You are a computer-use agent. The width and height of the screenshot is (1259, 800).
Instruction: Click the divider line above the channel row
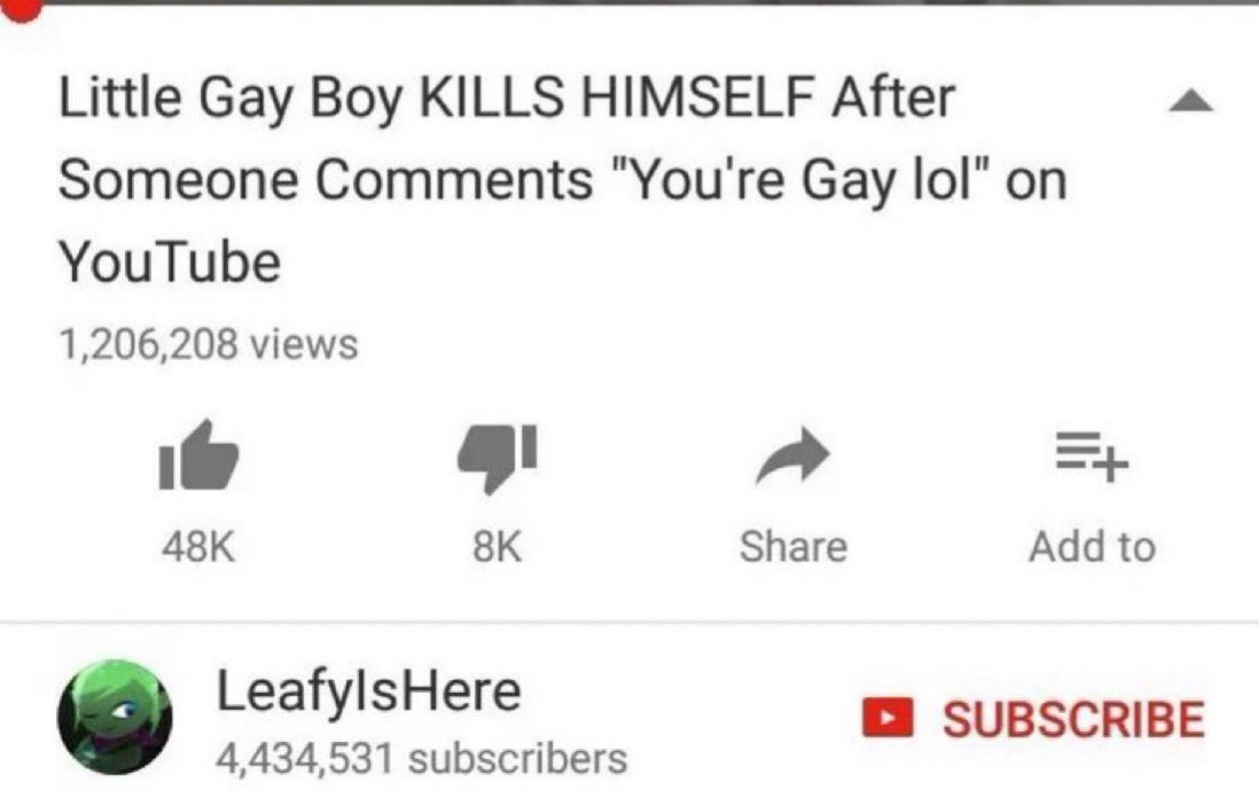[x=629, y=622]
